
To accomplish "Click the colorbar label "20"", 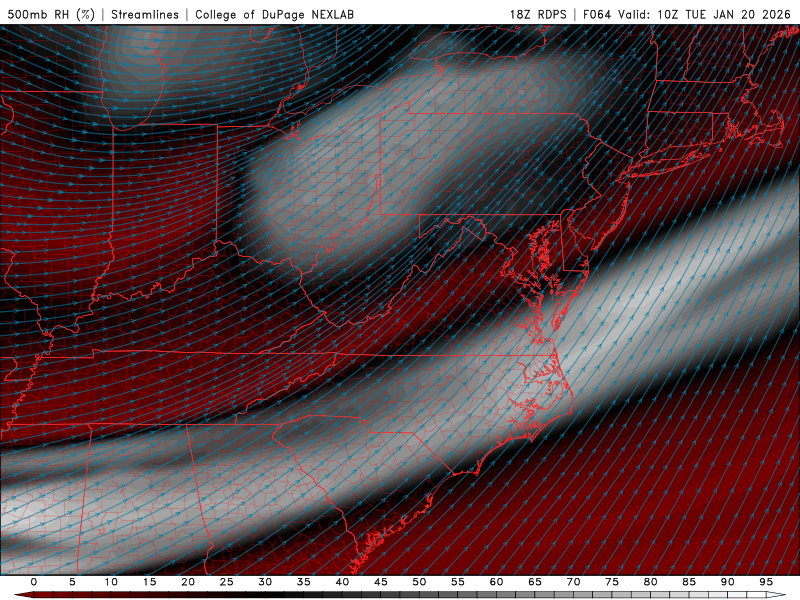I will pos(188,582).
